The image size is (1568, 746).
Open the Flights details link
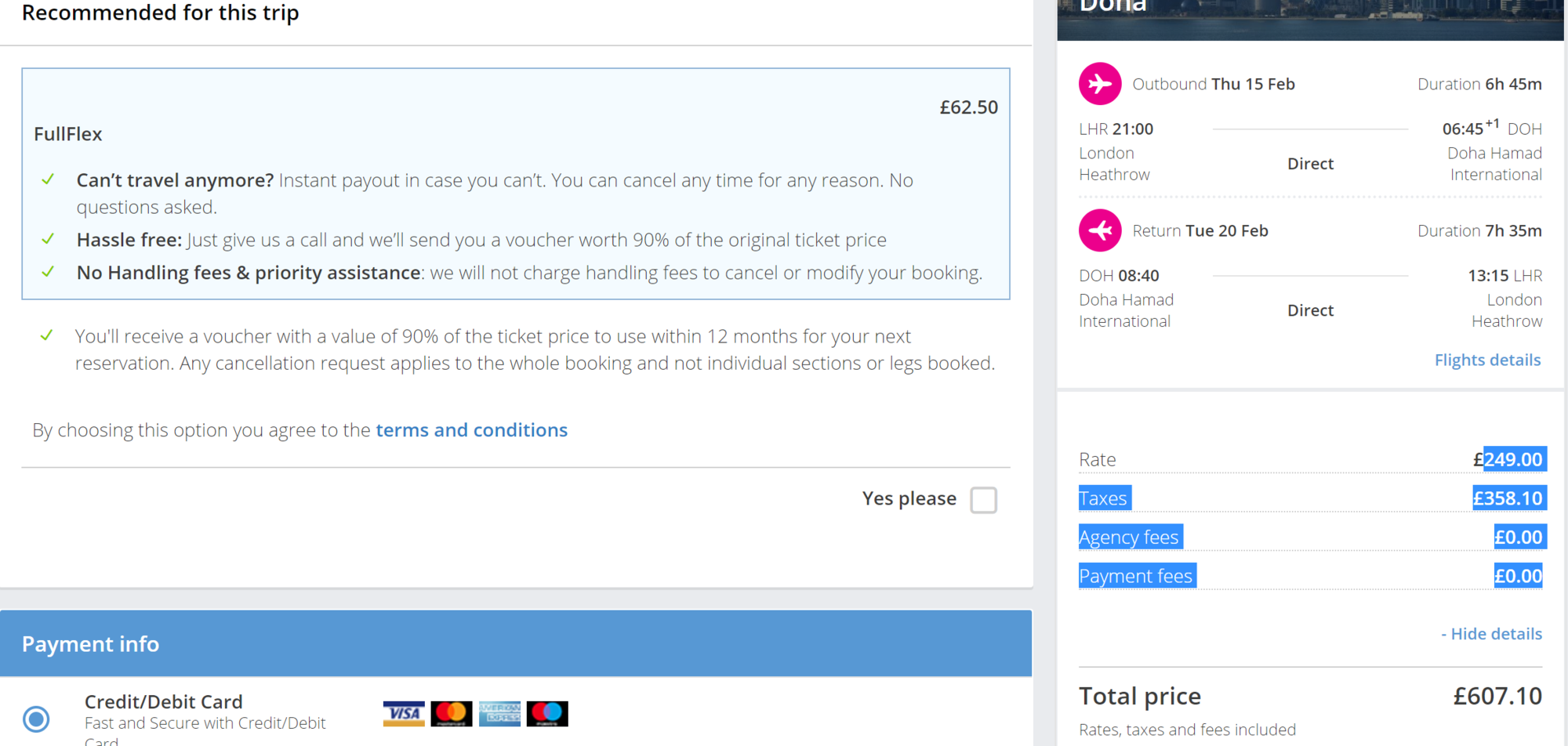click(x=1487, y=360)
